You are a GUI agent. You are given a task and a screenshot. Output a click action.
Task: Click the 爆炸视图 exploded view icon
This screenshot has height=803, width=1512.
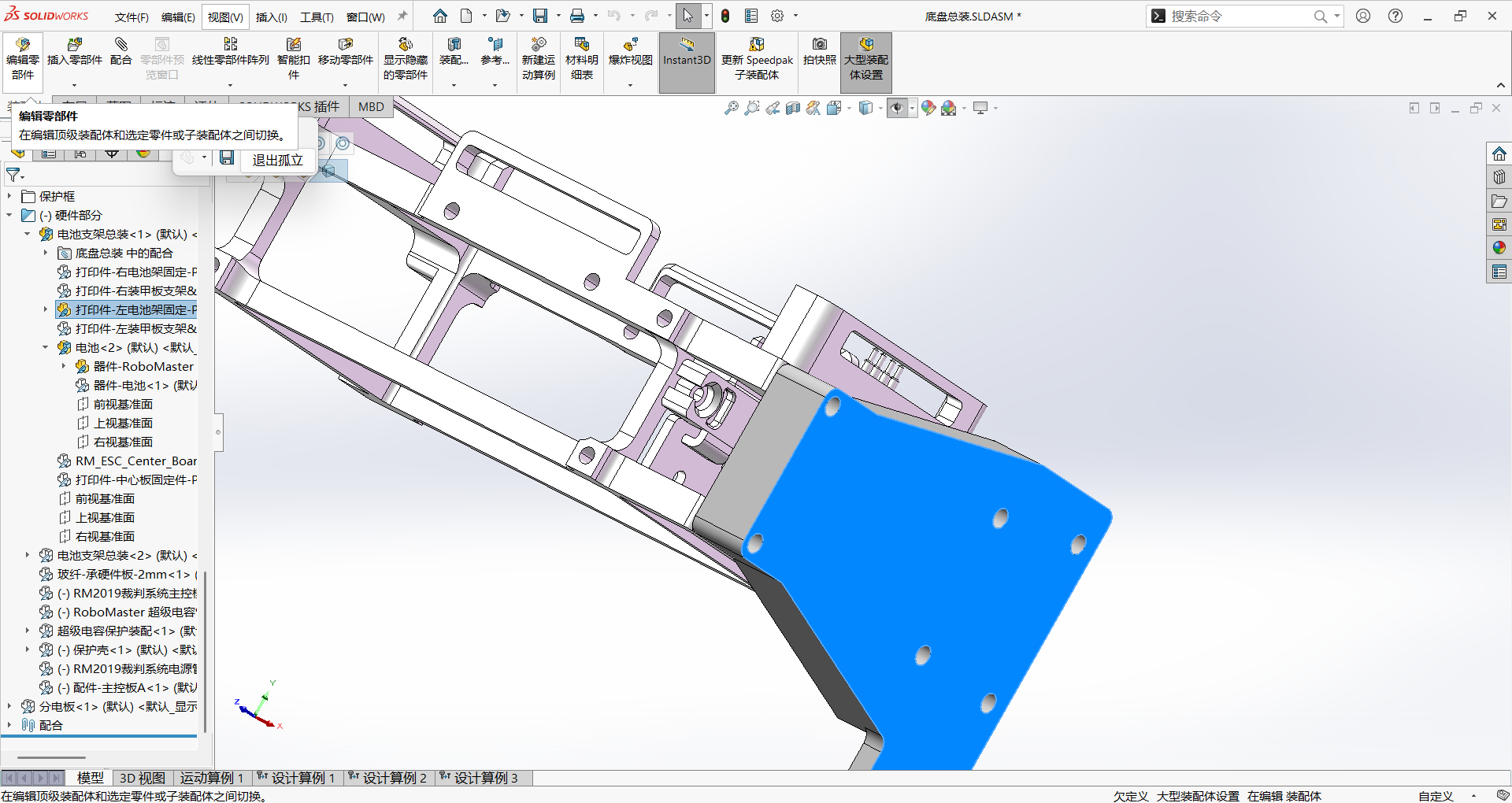(631, 52)
